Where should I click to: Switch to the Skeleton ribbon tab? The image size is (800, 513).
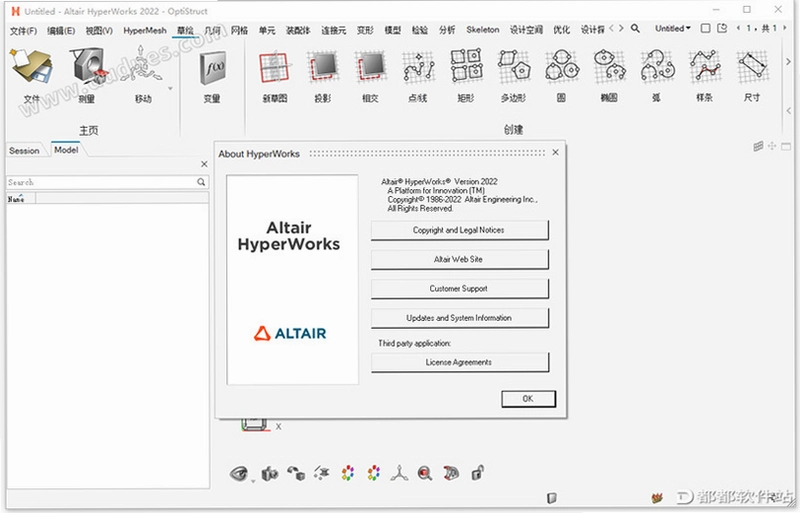coord(483,30)
